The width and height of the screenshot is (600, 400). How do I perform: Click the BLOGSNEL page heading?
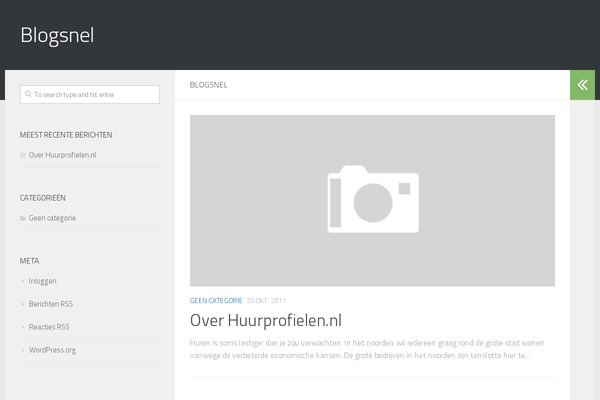pos(209,85)
